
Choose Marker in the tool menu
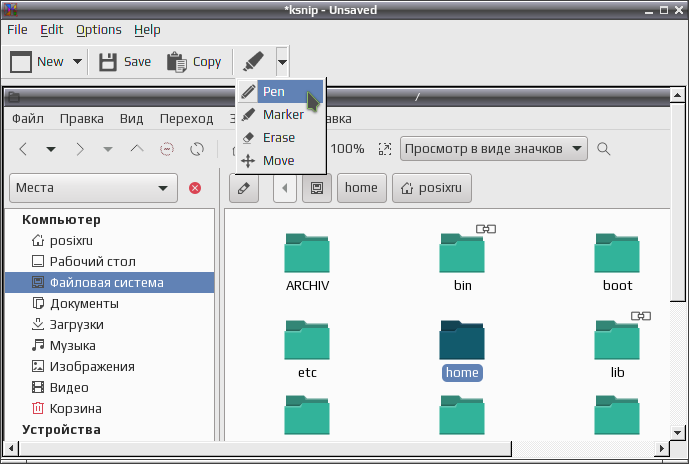point(281,115)
